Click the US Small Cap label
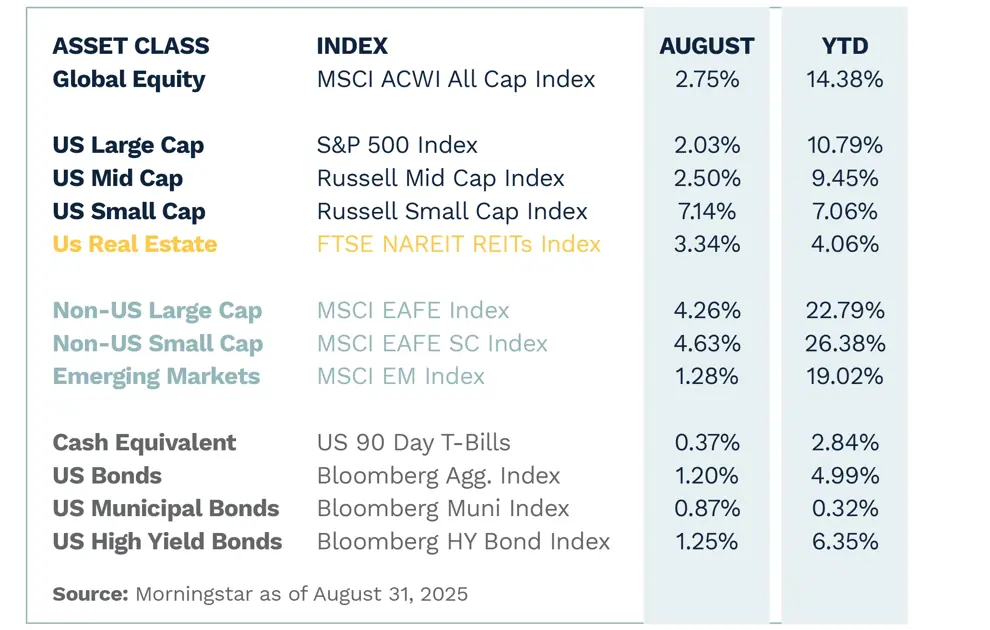The image size is (990, 630). [129, 211]
